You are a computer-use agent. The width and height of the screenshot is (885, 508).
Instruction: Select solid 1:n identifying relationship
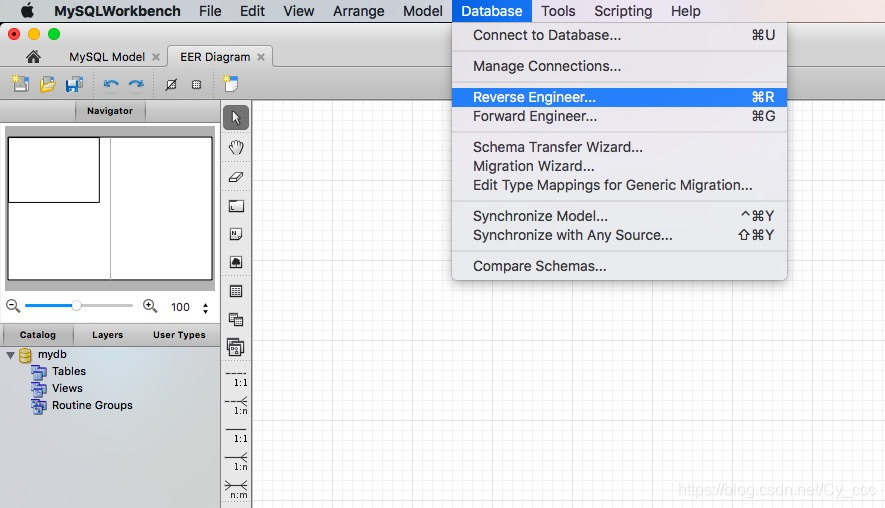coord(236,462)
